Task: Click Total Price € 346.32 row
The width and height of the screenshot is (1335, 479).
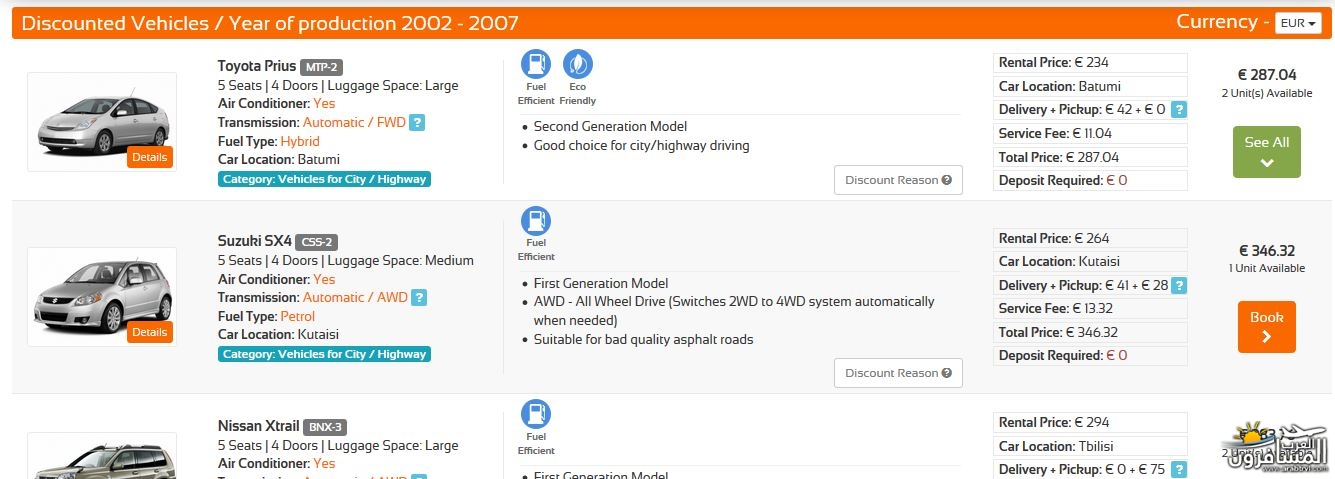Action: click(1090, 332)
